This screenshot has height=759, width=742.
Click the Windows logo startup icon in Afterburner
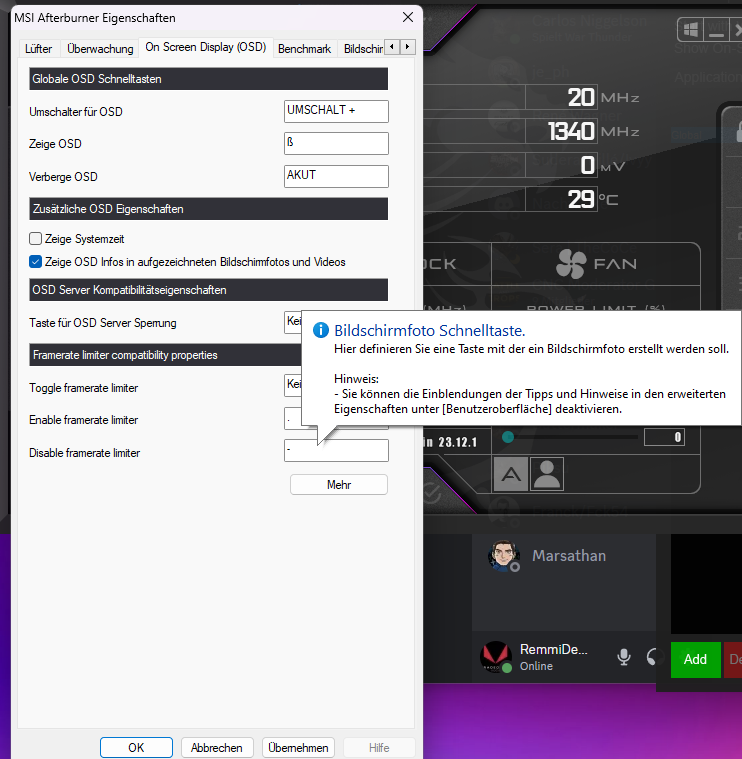point(690,30)
